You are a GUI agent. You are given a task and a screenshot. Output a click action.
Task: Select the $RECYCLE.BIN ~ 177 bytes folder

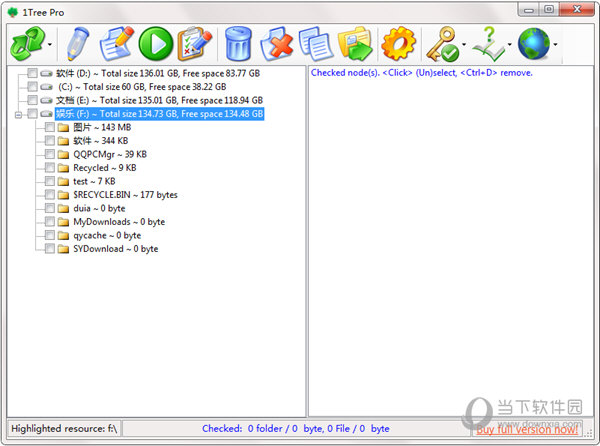[x=126, y=195]
